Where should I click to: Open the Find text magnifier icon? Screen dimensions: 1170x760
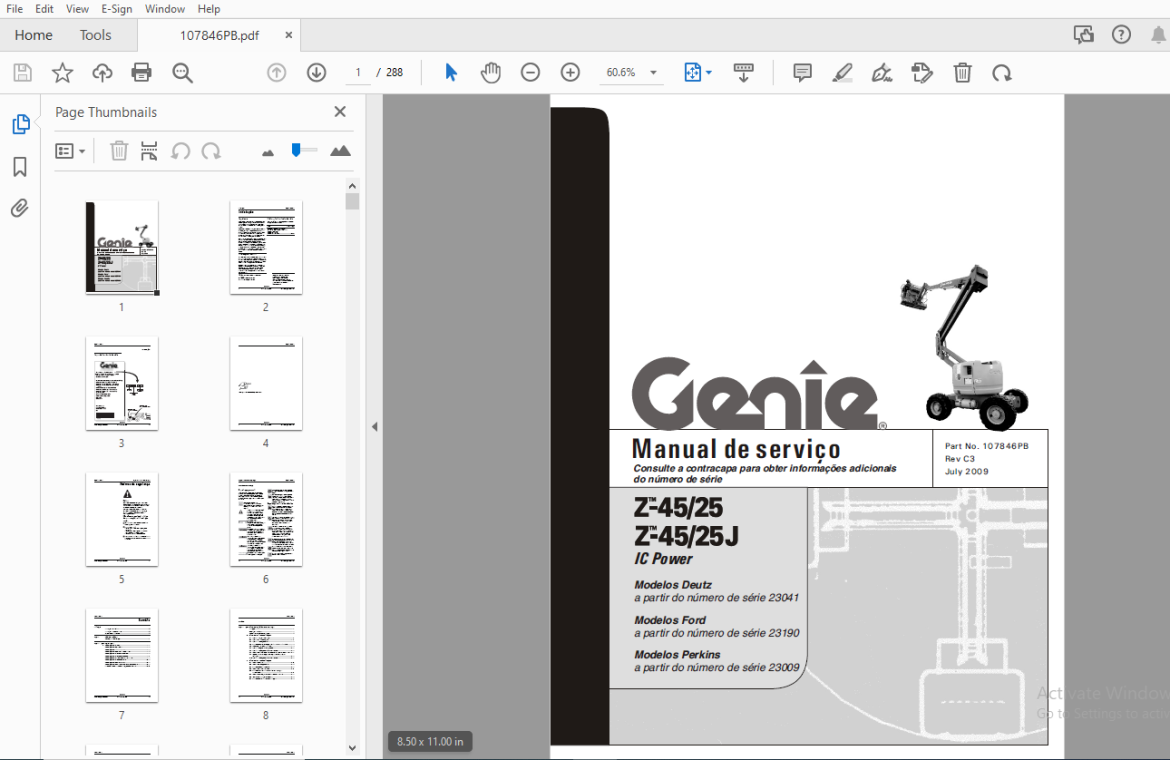pos(182,72)
